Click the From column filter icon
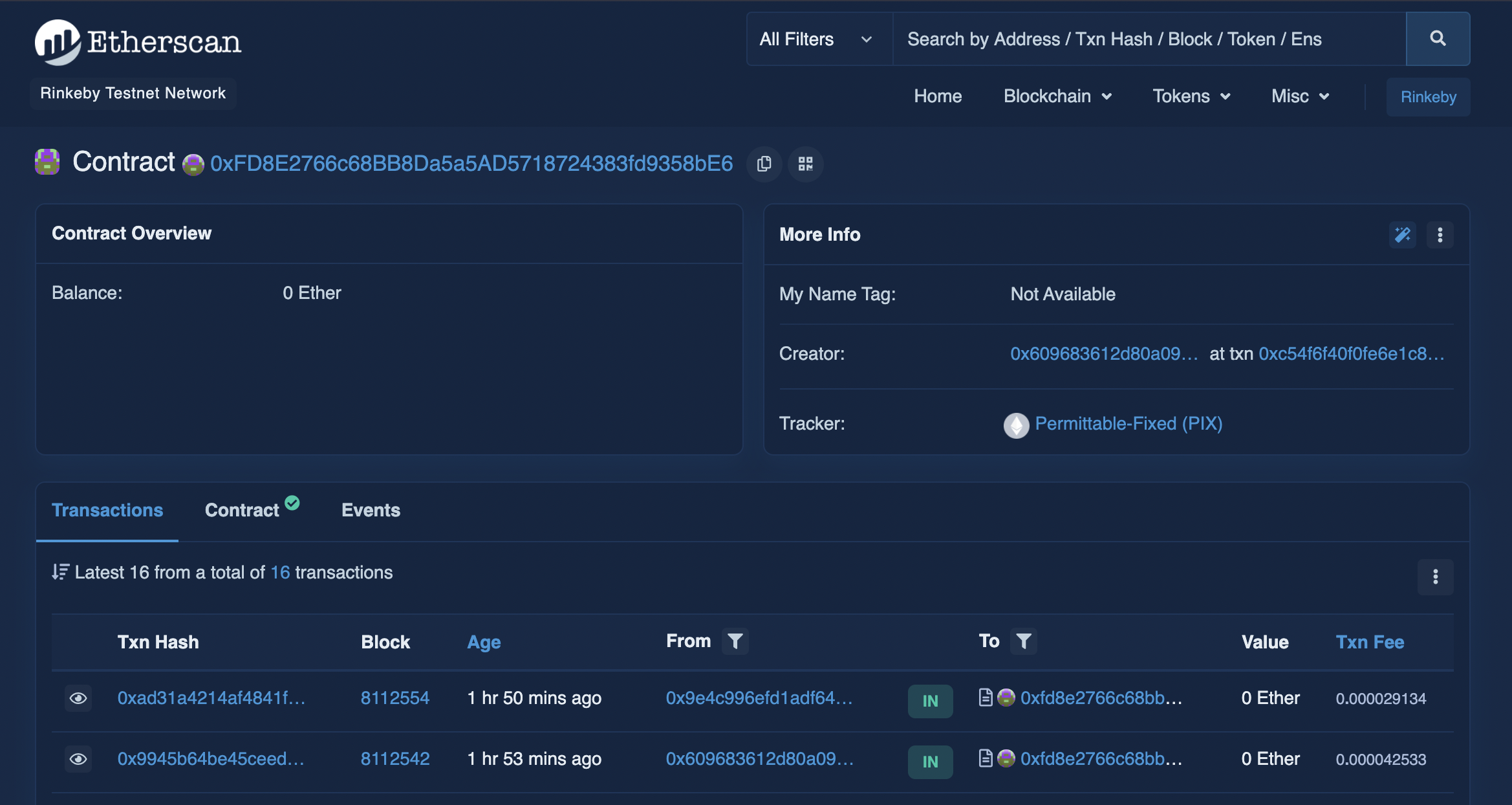1512x805 pixels. 735,641
